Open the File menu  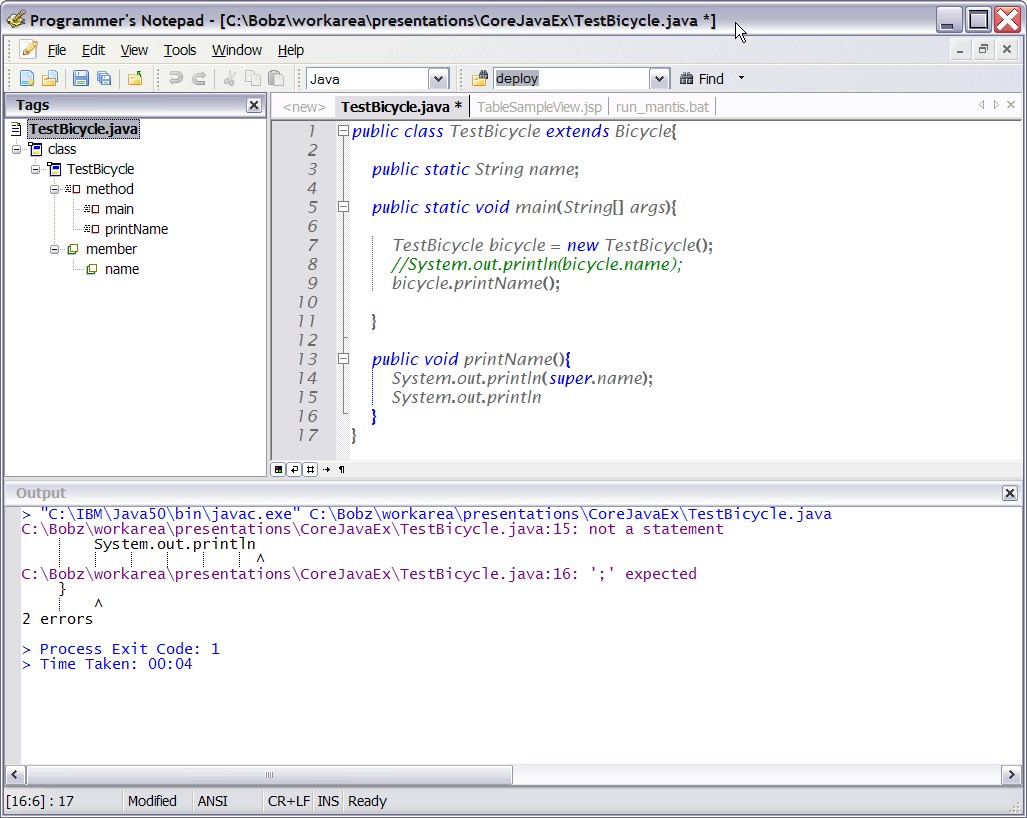pyautogui.click(x=56, y=50)
